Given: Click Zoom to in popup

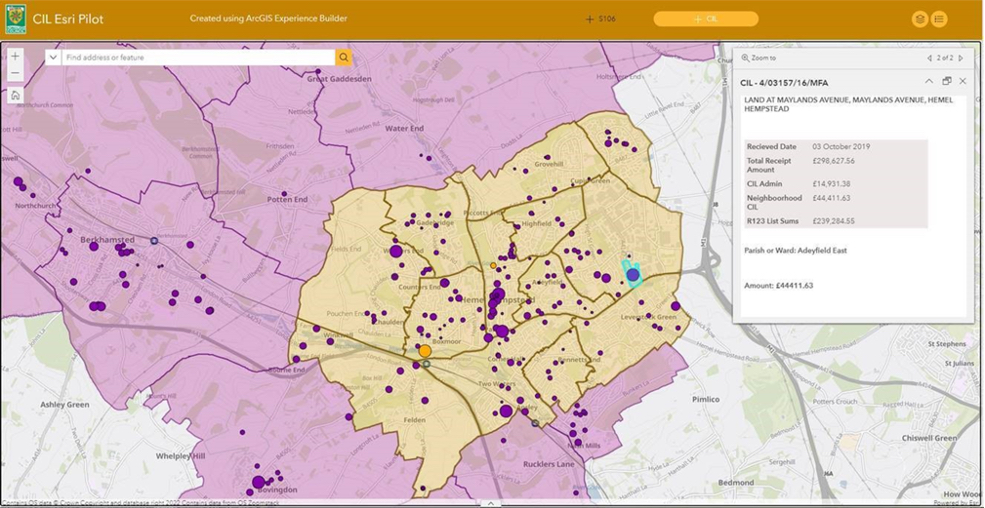Looking at the screenshot, I should (759, 58).
